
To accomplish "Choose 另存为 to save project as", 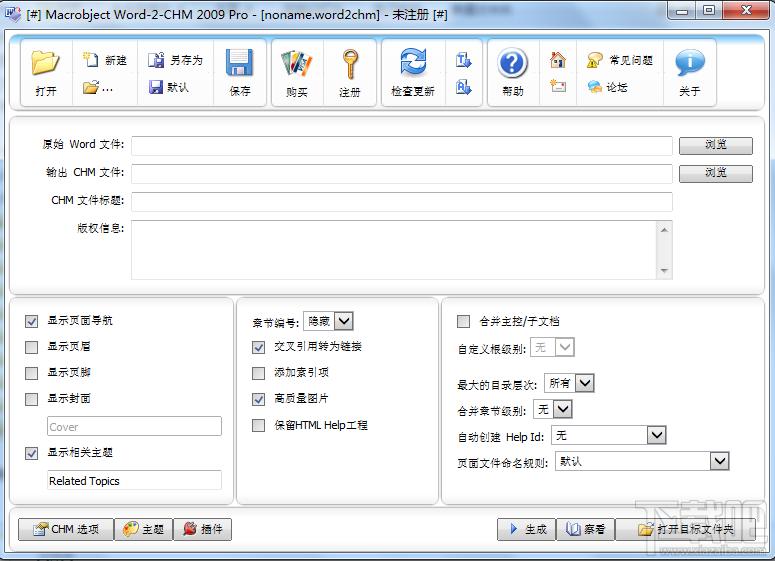I will tap(175, 60).
